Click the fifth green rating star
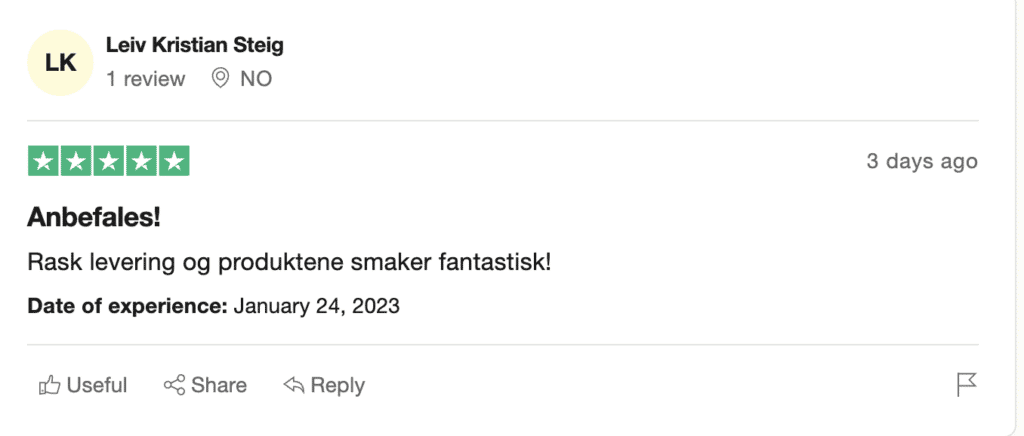This screenshot has width=1024, height=436. (x=174, y=161)
